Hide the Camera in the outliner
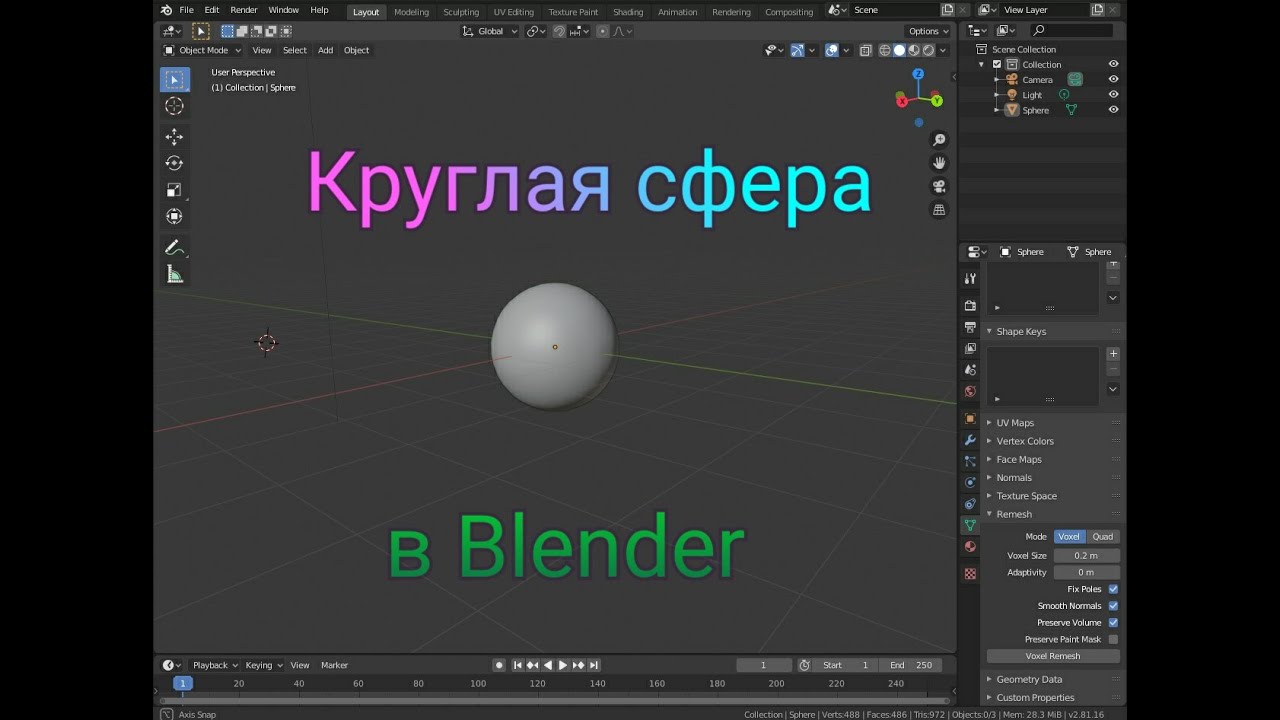Image resolution: width=1280 pixels, height=720 pixels. (x=1113, y=79)
